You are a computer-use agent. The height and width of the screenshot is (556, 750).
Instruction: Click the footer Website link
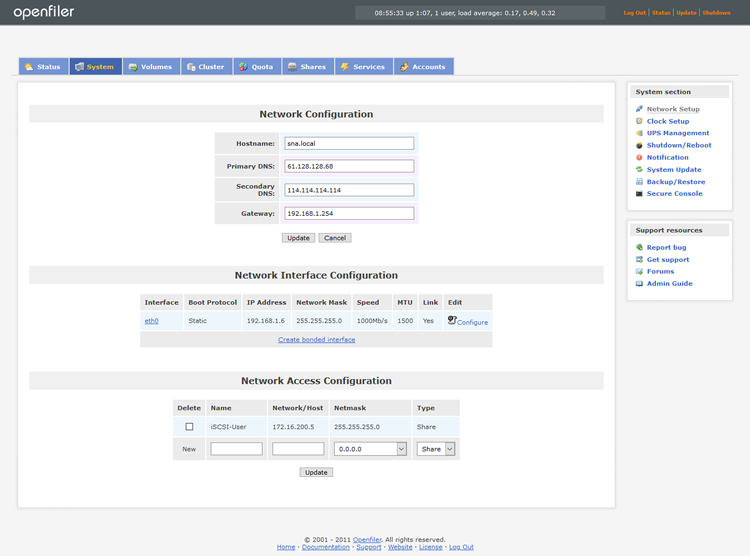[x=400, y=547]
